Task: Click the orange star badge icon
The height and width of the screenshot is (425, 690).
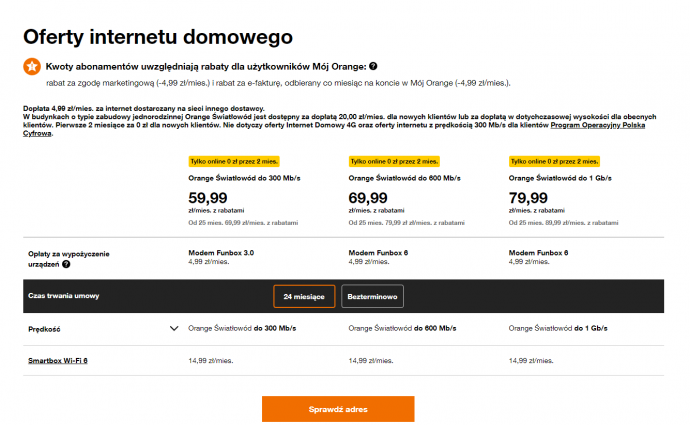Action: click(x=32, y=66)
